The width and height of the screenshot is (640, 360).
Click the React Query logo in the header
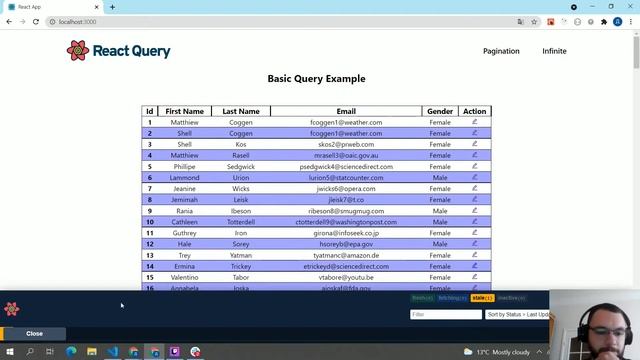[x=118, y=51]
